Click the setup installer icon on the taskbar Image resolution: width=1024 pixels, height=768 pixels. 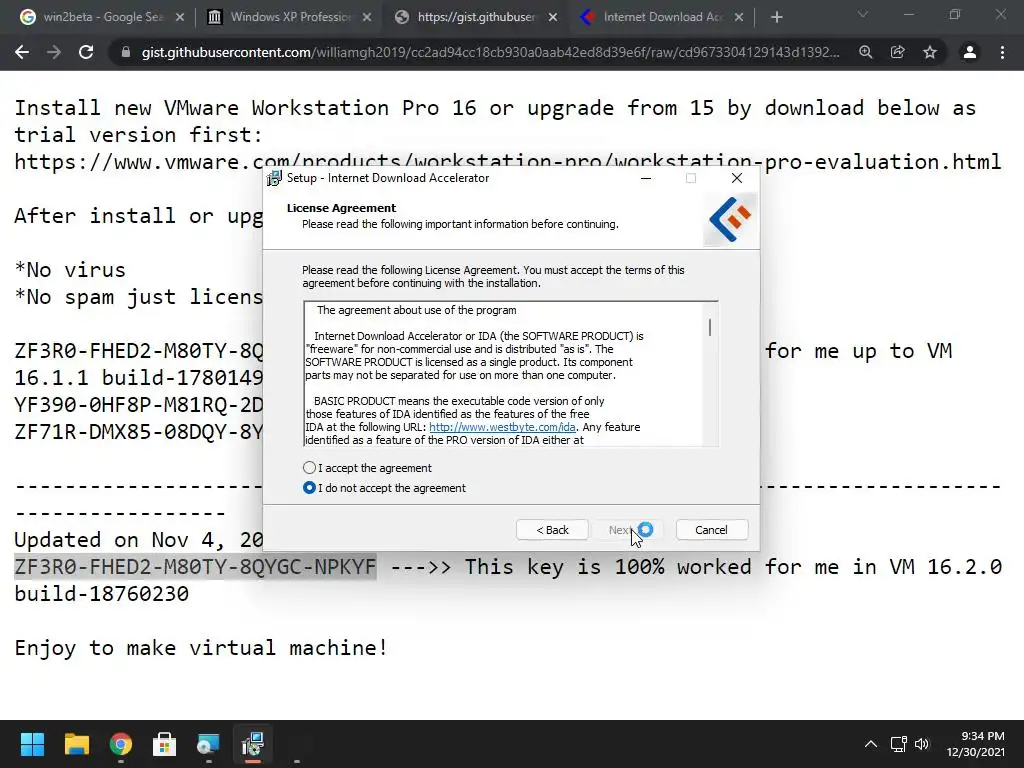click(x=253, y=744)
